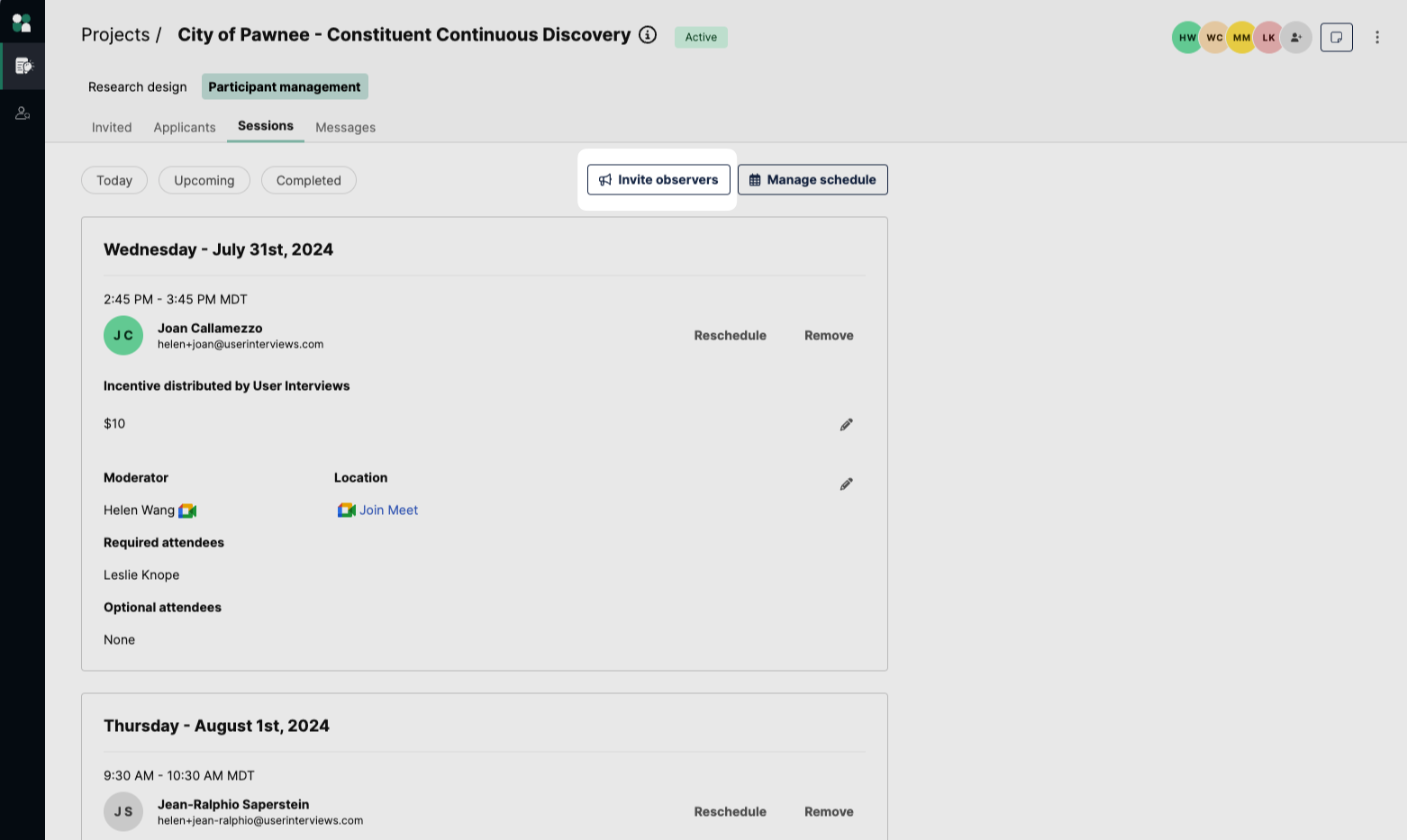The height and width of the screenshot is (840, 1407).
Task: Open the three-dot more options menu
Action: coord(1377,37)
